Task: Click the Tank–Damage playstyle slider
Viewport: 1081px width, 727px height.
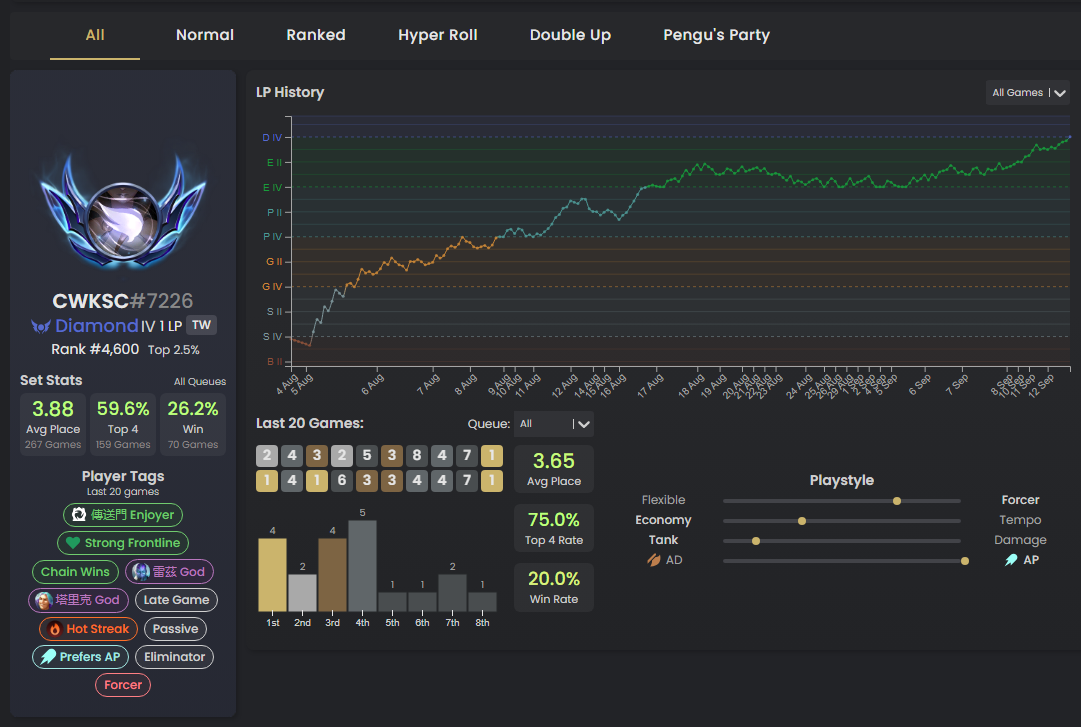Action: pos(841,541)
